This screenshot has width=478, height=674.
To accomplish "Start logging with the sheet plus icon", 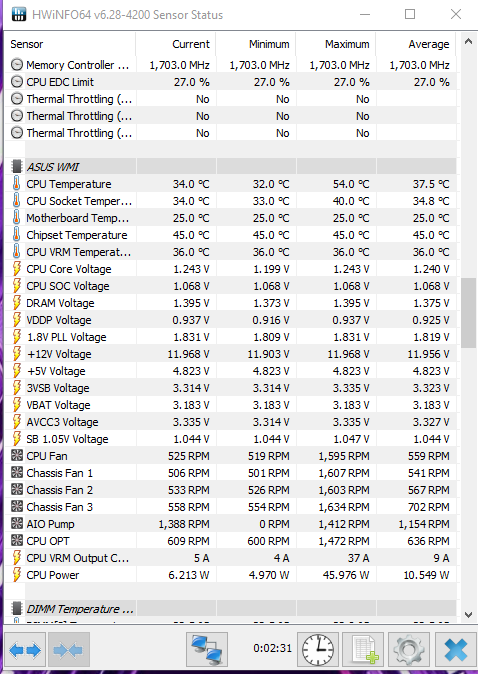I will coord(365,649).
